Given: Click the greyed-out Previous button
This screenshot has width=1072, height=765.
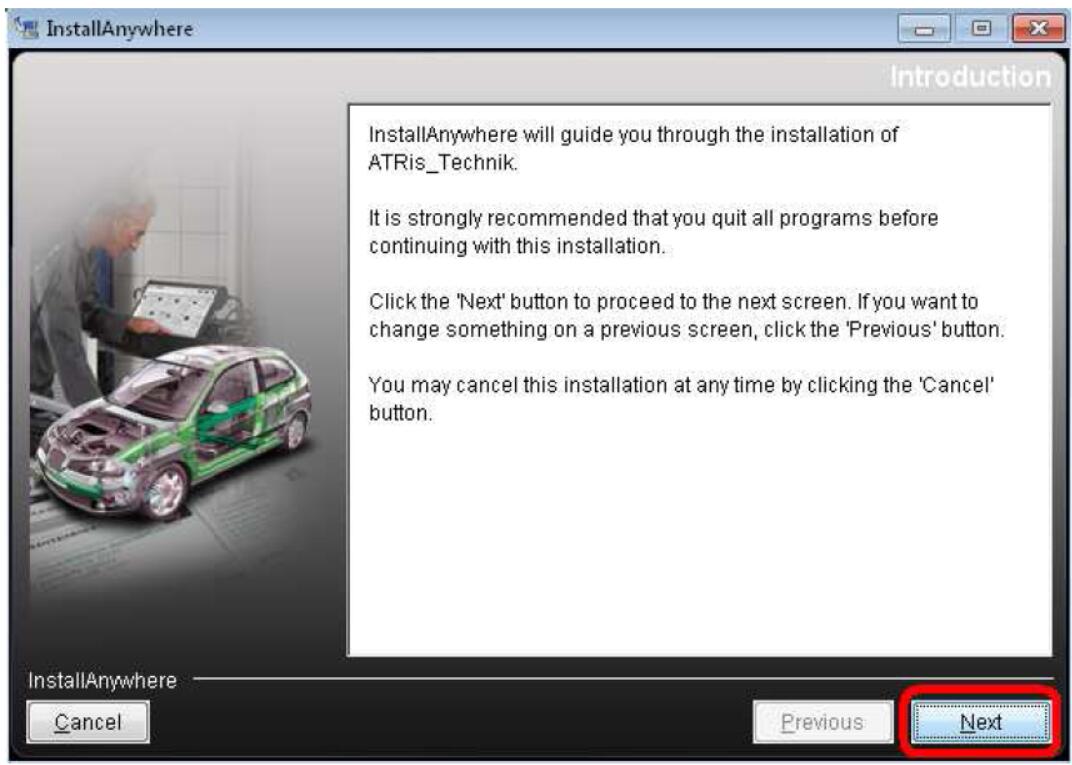Looking at the screenshot, I should coord(822,722).
